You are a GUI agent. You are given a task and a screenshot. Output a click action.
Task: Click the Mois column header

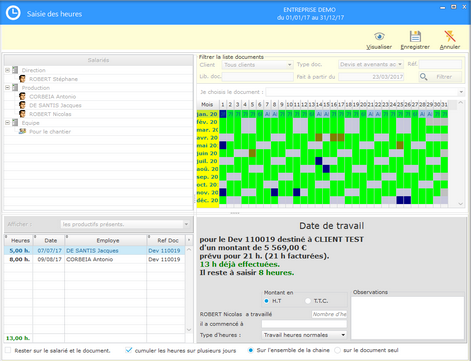pyautogui.click(x=207, y=104)
